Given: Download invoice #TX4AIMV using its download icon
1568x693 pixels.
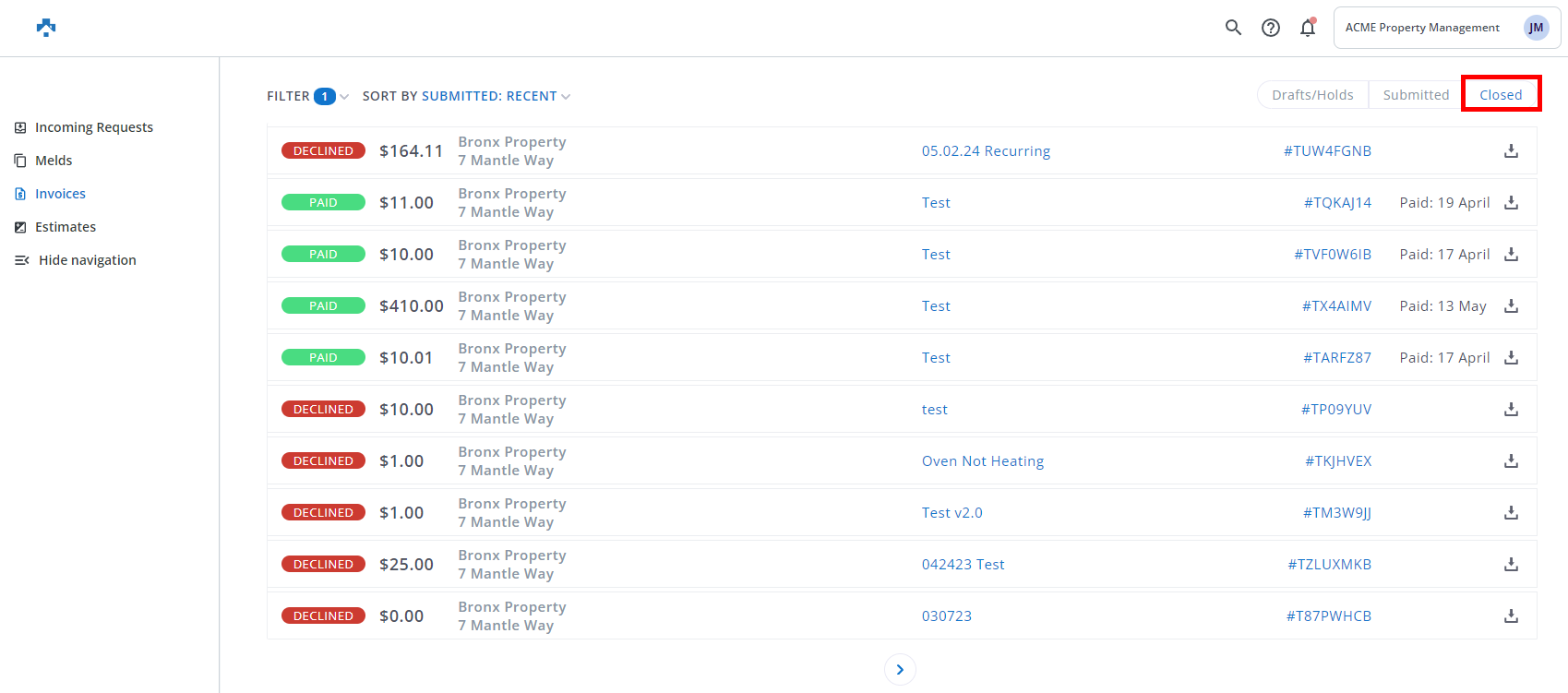Looking at the screenshot, I should [1511, 305].
